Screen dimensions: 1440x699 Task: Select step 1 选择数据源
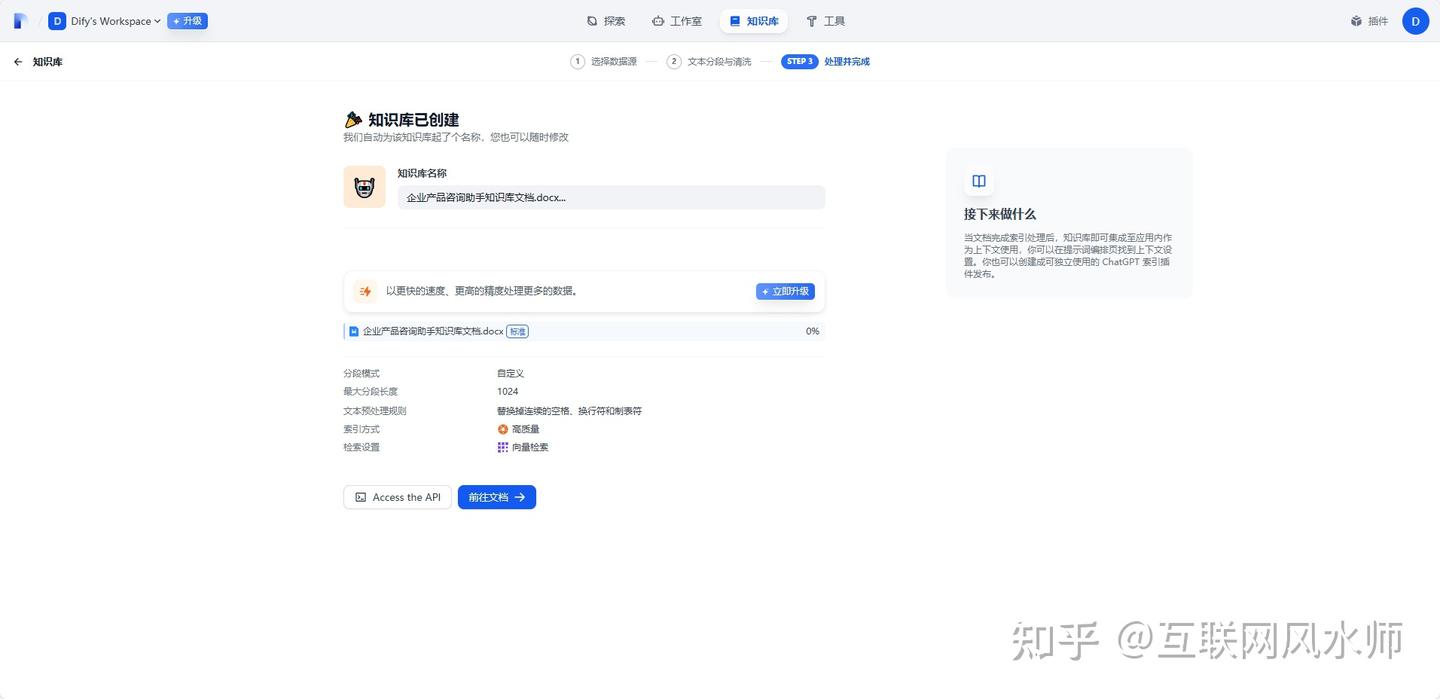pos(604,62)
